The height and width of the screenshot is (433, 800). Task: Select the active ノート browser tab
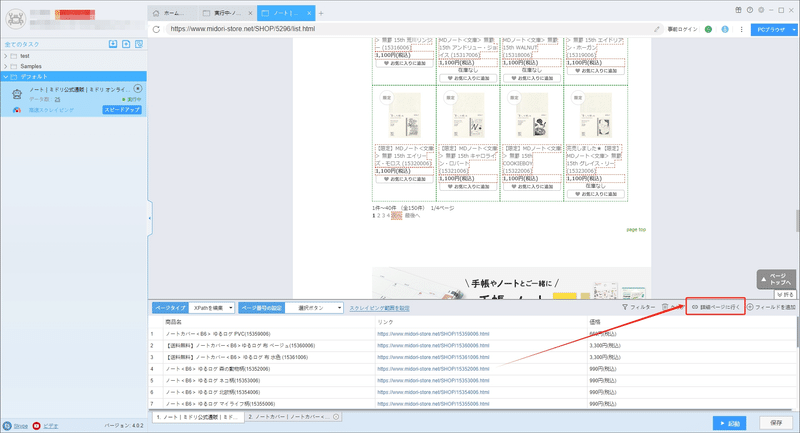coord(286,13)
